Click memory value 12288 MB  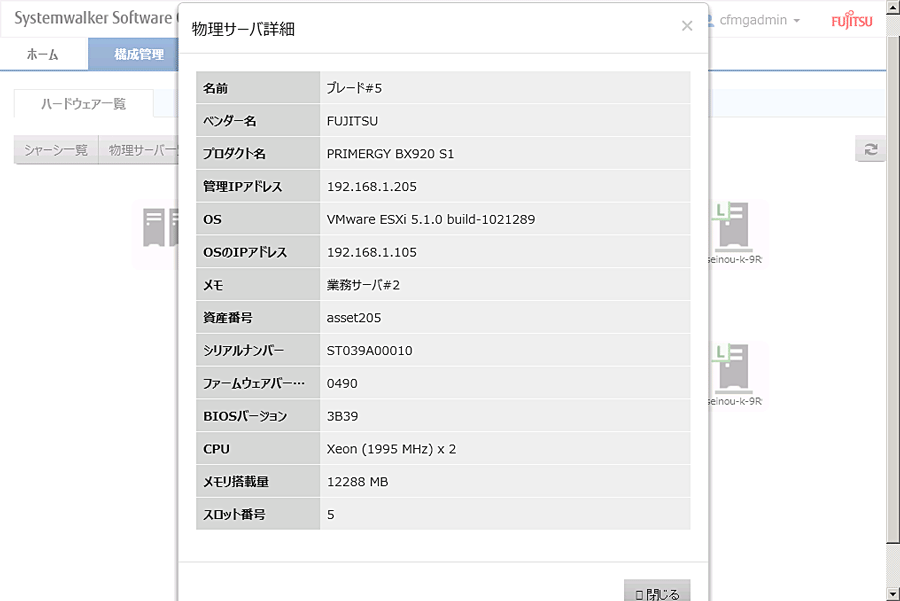pos(358,482)
